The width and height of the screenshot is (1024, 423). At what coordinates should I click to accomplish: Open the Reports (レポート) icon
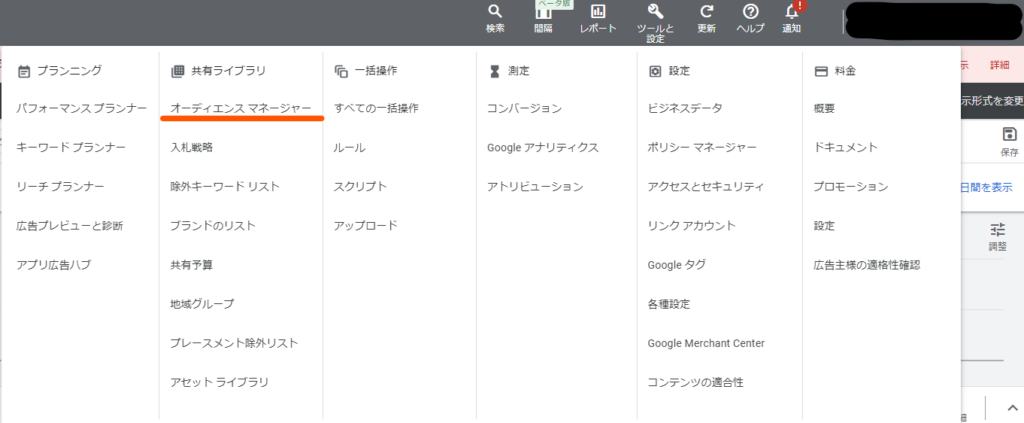click(x=598, y=13)
